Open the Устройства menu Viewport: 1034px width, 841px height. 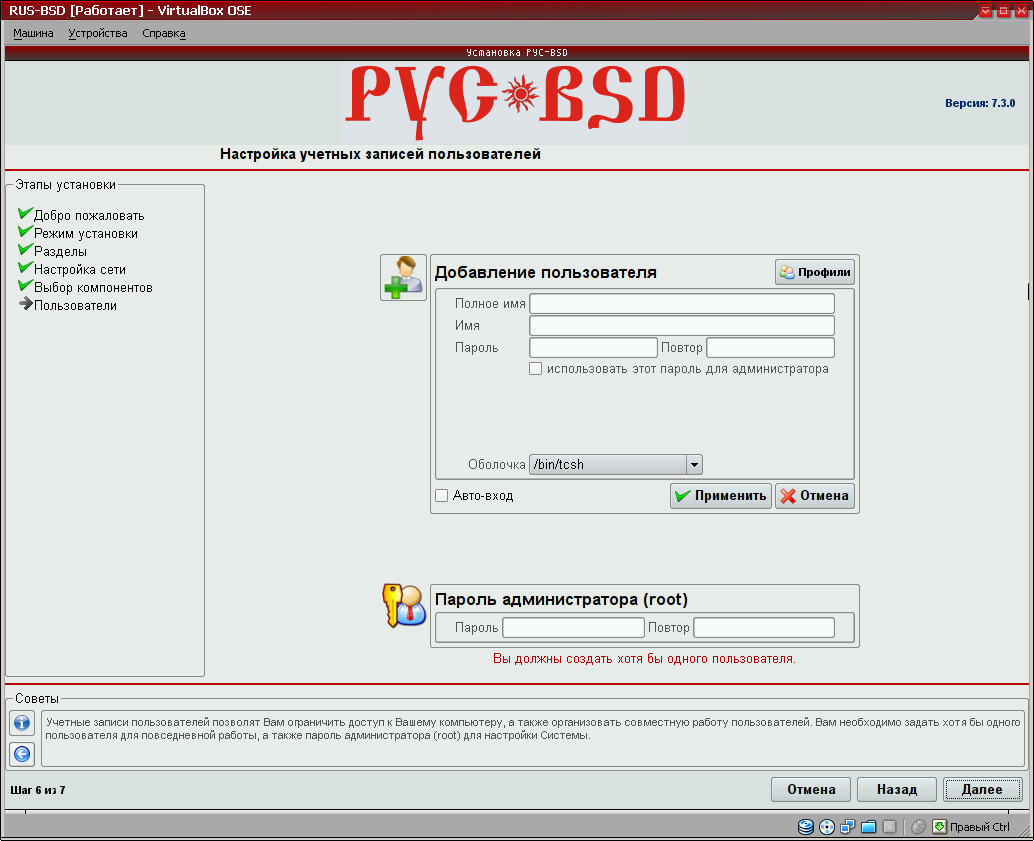(x=98, y=33)
